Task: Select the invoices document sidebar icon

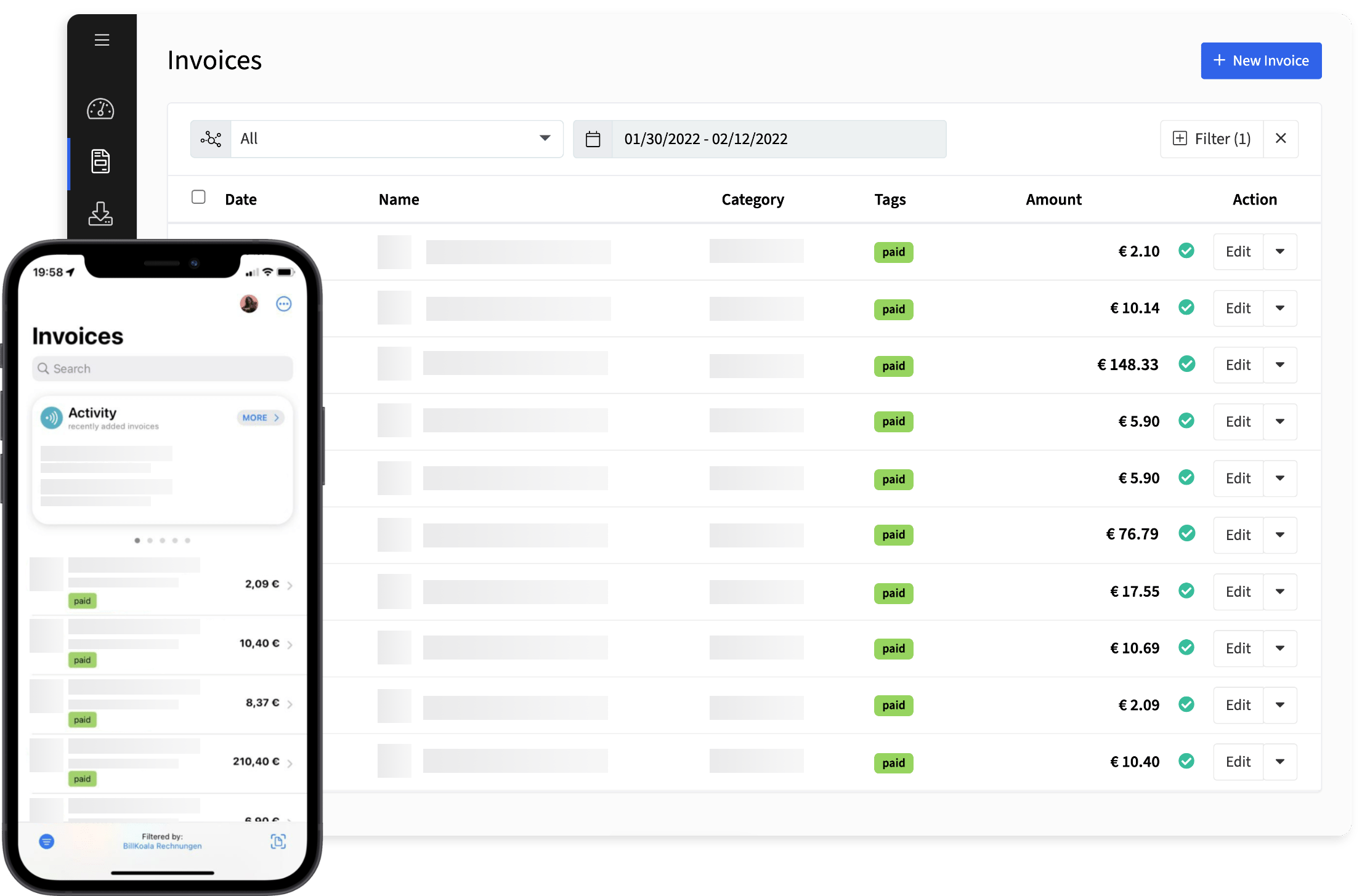Action: coord(100,161)
